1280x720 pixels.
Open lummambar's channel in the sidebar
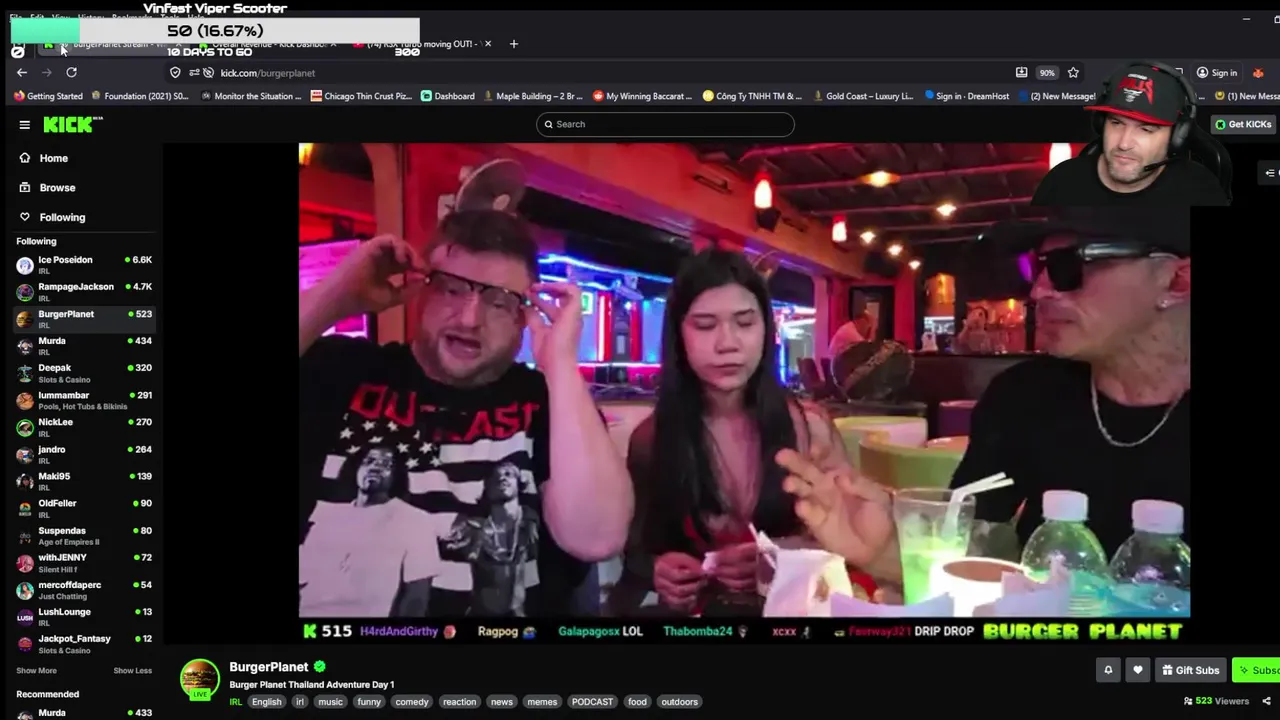[84, 400]
